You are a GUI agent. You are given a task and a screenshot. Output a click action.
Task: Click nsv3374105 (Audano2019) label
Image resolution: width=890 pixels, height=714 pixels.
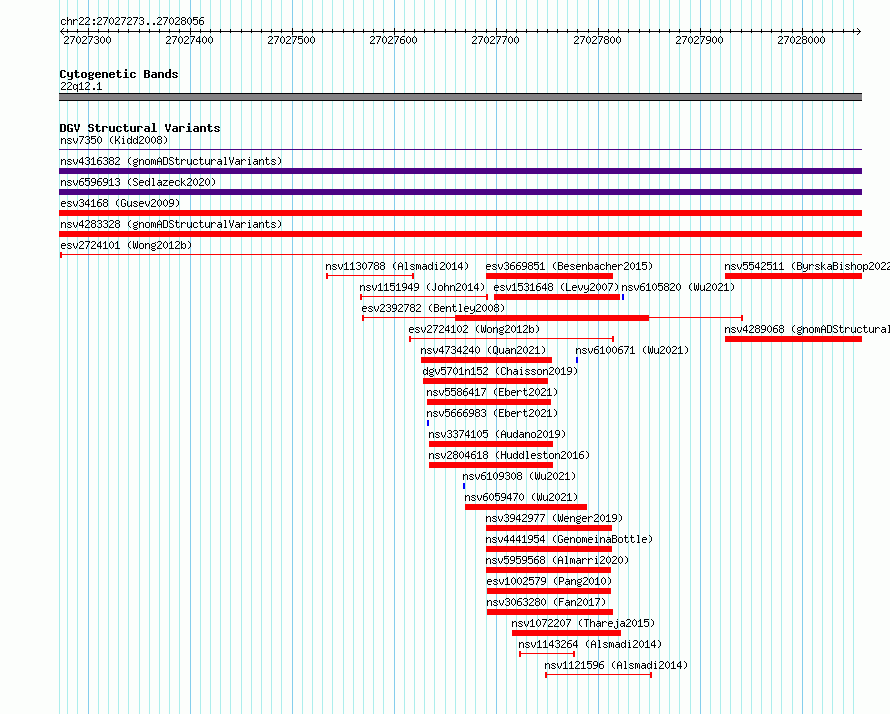coord(497,434)
